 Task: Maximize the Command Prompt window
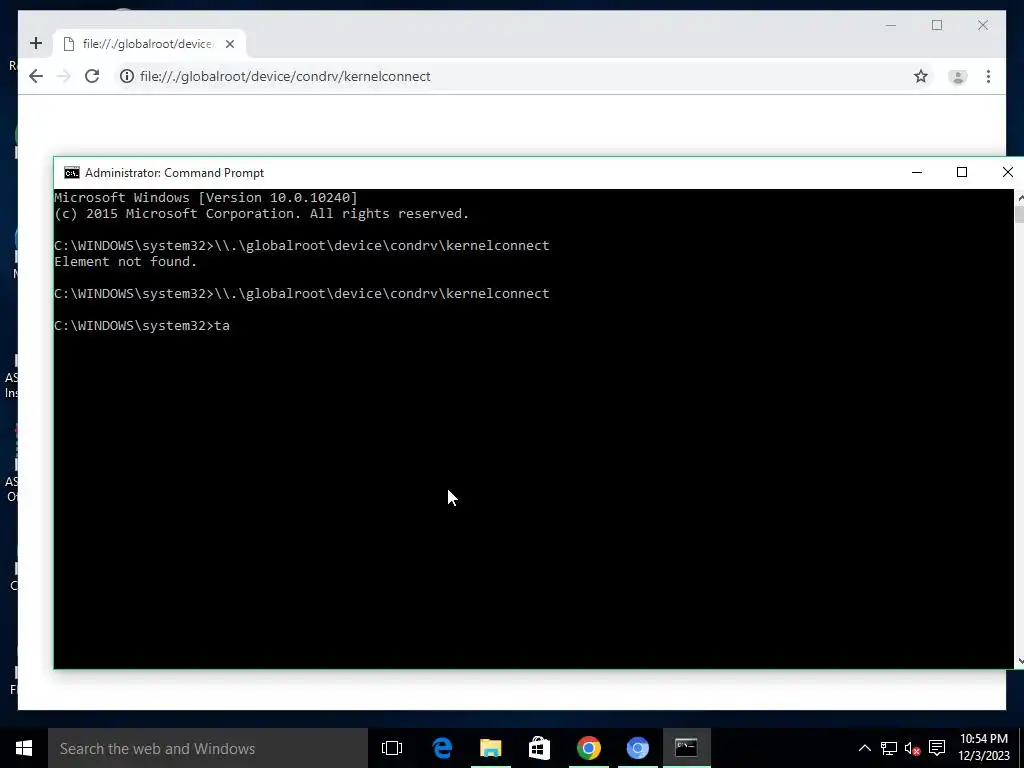(962, 172)
